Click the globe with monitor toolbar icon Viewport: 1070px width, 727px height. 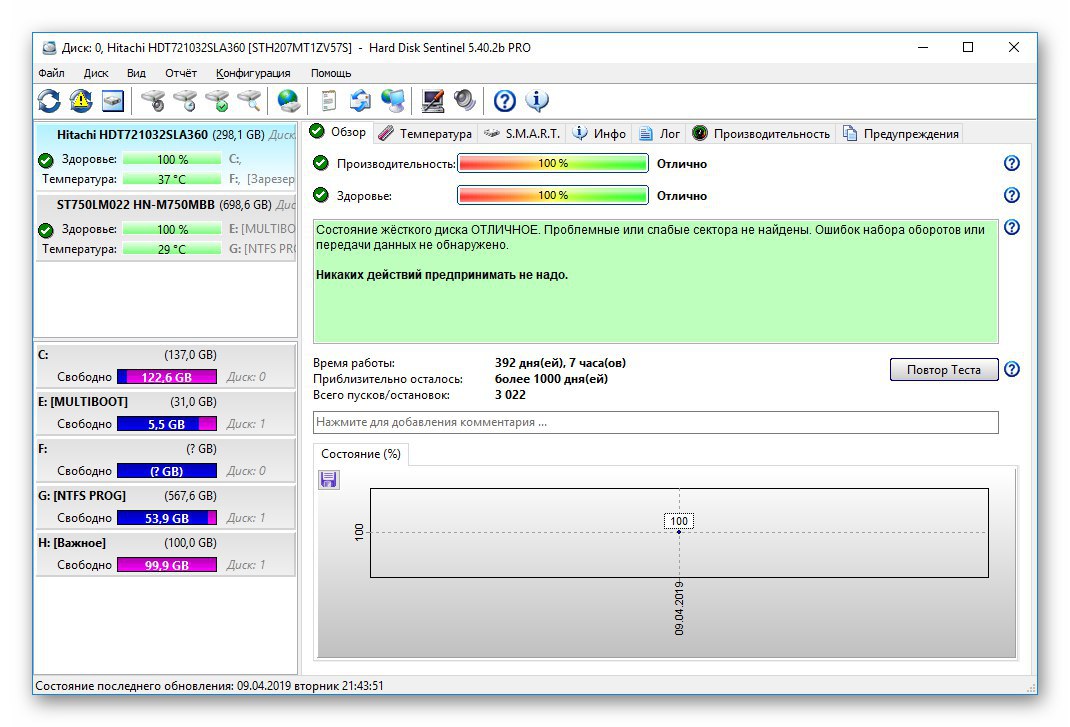[x=392, y=101]
